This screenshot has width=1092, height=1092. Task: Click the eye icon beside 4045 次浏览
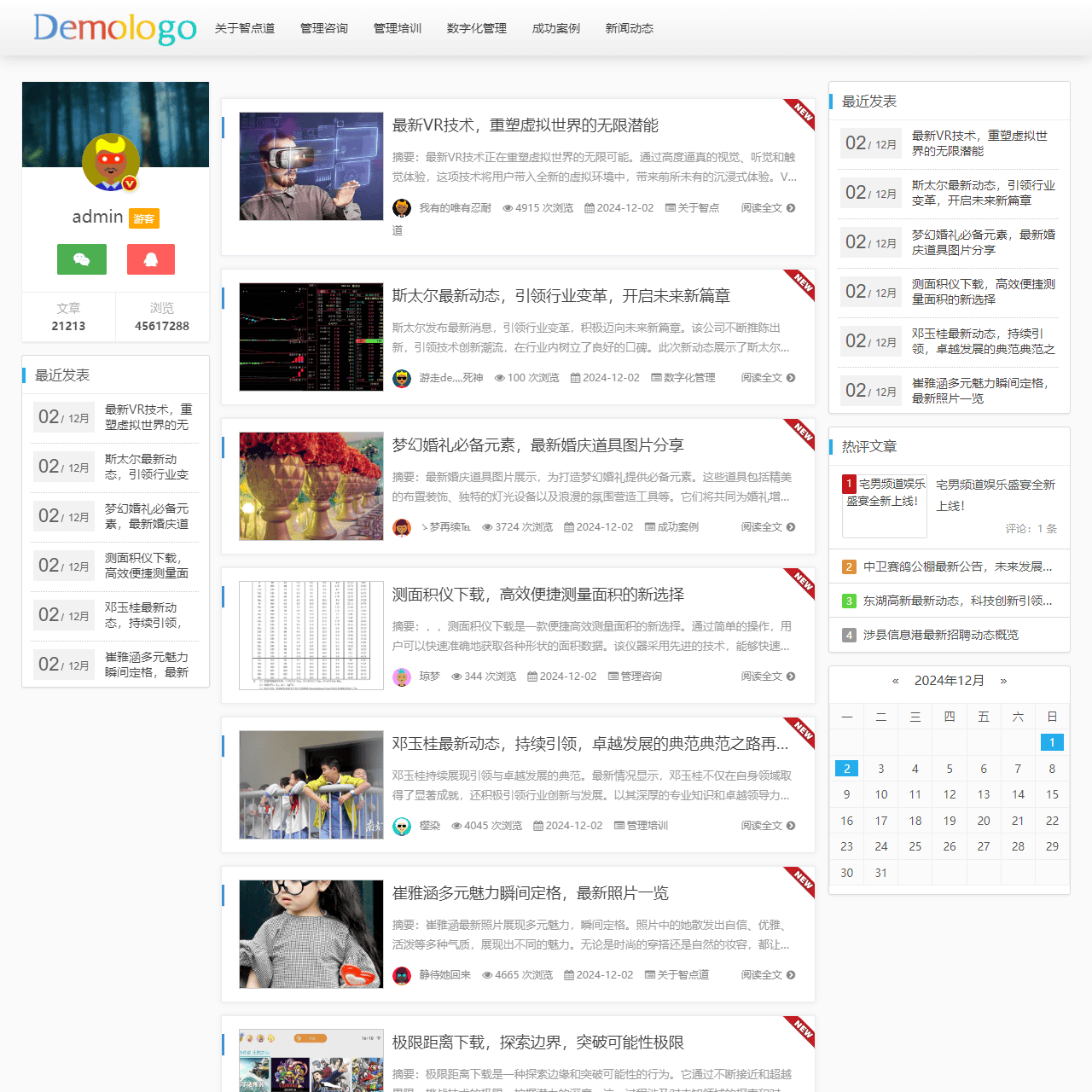coord(456,826)
